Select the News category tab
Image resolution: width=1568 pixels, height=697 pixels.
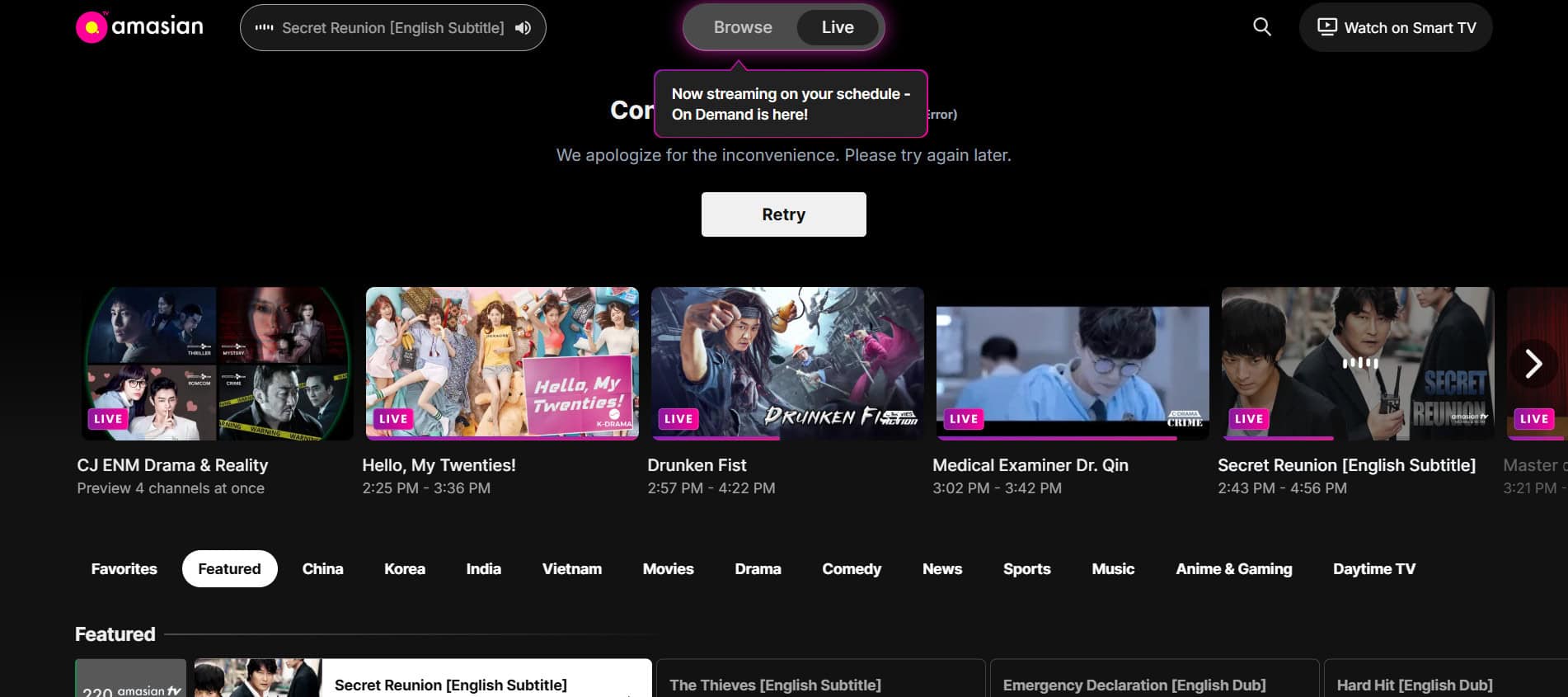point(942,569)
